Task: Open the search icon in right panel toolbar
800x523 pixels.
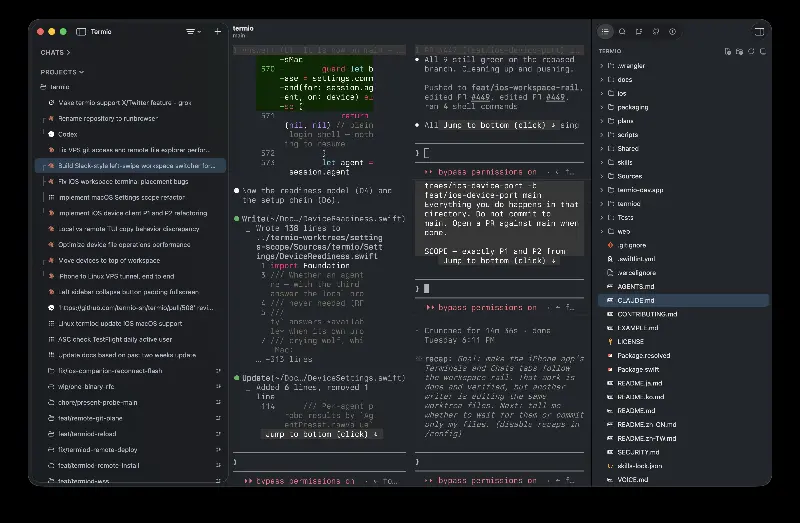Action: pos(622,32)
